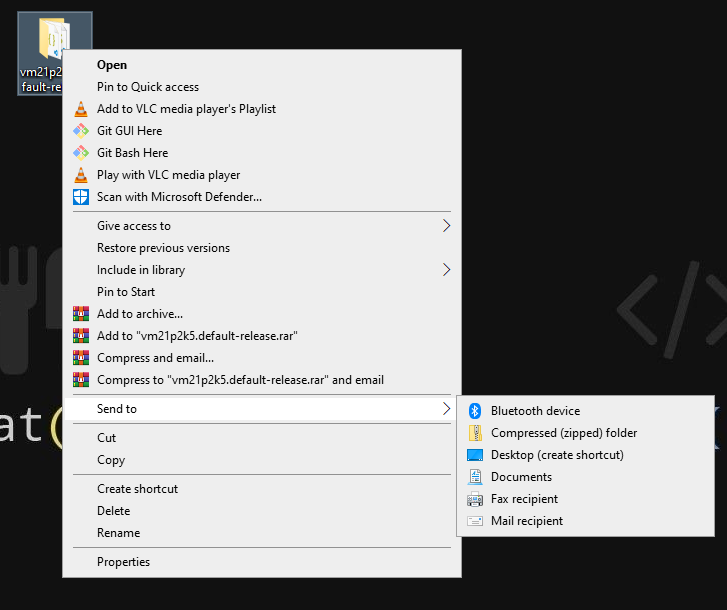Click the VLC cone icon beside Play with VLC
Viewport: 727px width, 610px height.
[x=81, y=175]
